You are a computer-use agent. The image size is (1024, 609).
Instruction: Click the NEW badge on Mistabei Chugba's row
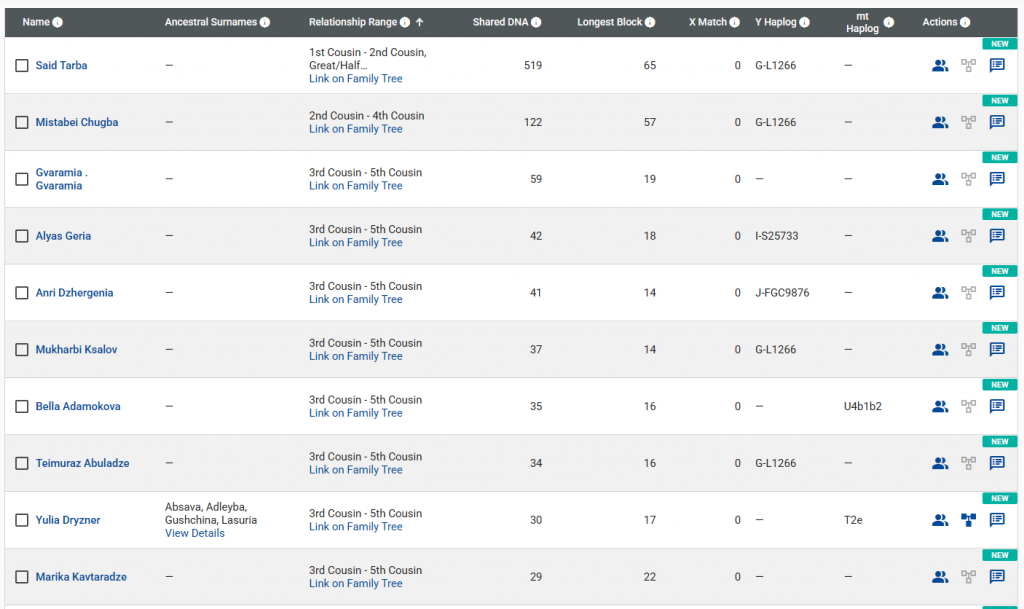pos(998,101)
